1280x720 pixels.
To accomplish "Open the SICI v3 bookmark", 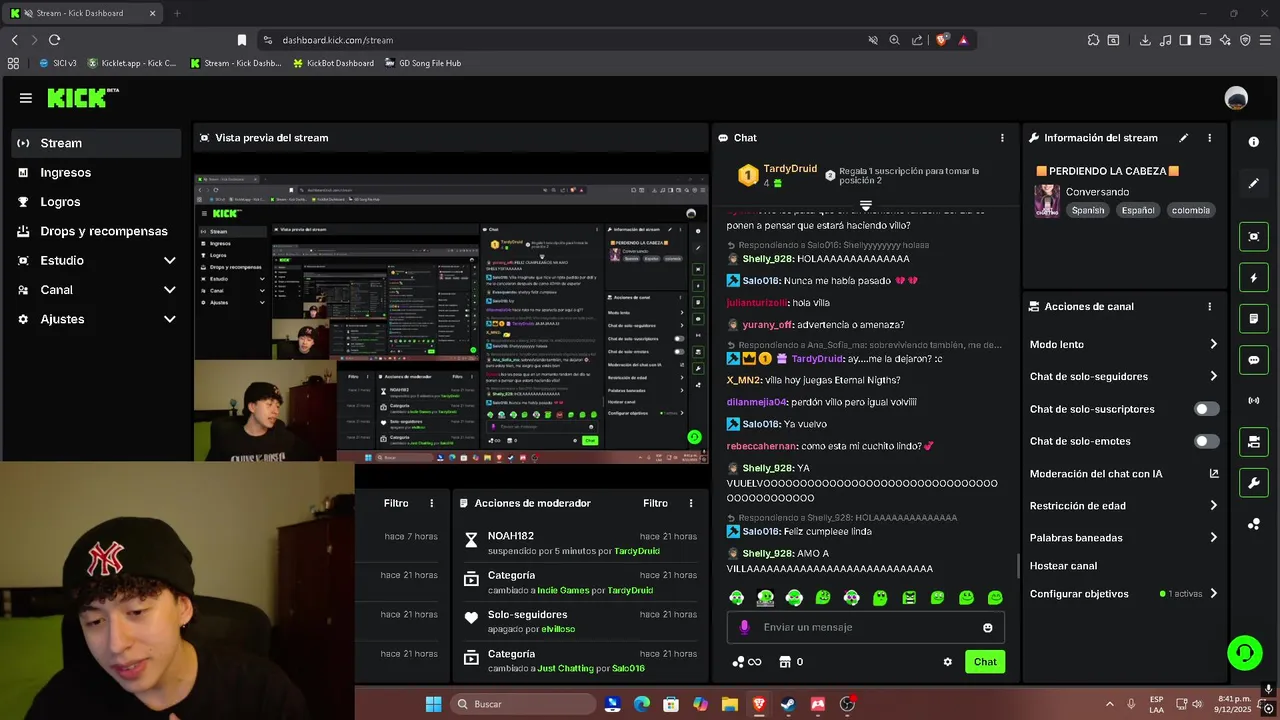I will (x=57, y=63).
